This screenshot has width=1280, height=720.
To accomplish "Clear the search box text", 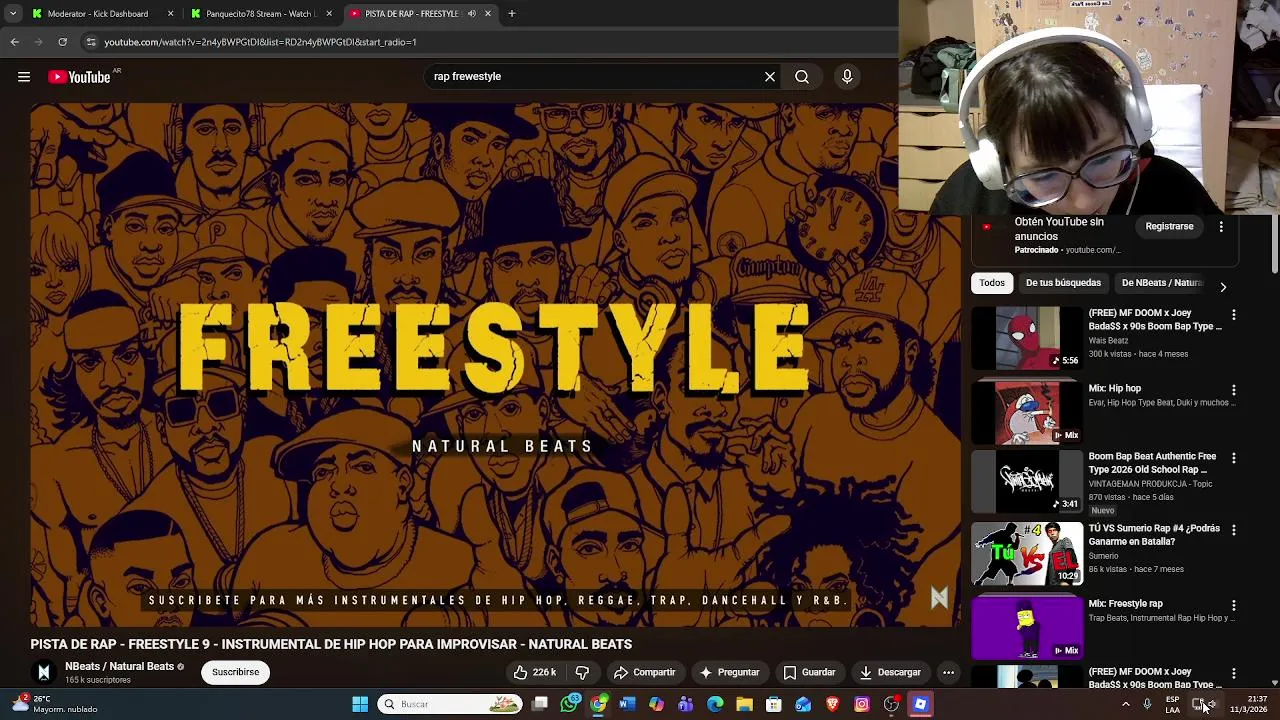I will pos(770,77).
